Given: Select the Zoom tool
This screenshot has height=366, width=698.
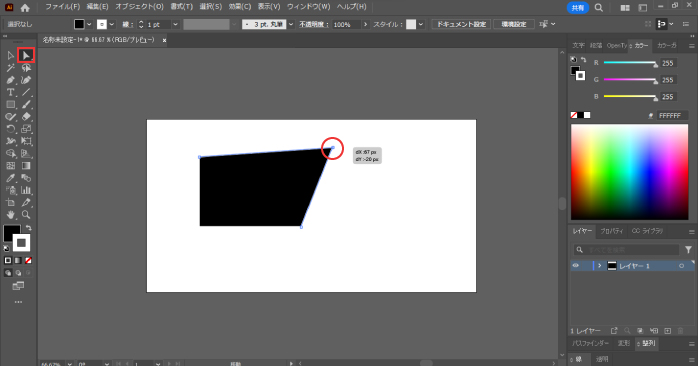Looking at the screenshot, I should pyautogui.click(x=26, y=215).
